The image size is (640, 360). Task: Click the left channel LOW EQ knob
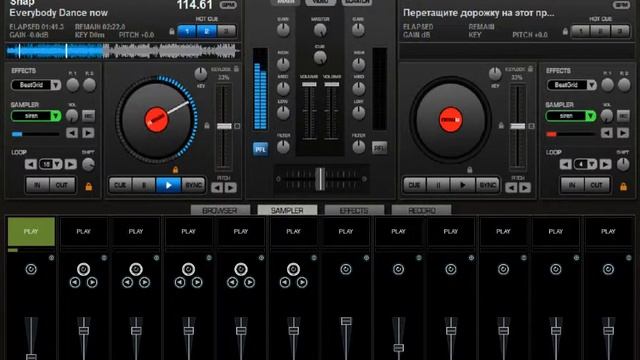click(x=283, y=113)
